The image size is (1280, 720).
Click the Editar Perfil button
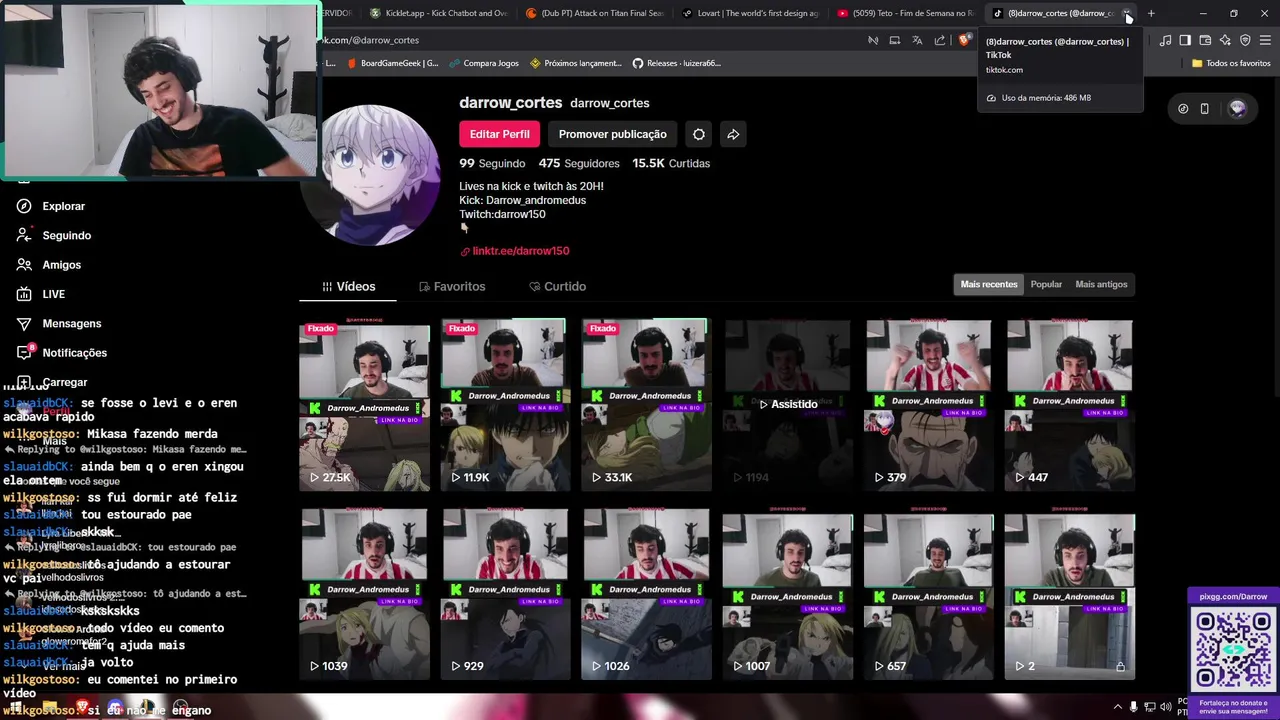500,134
